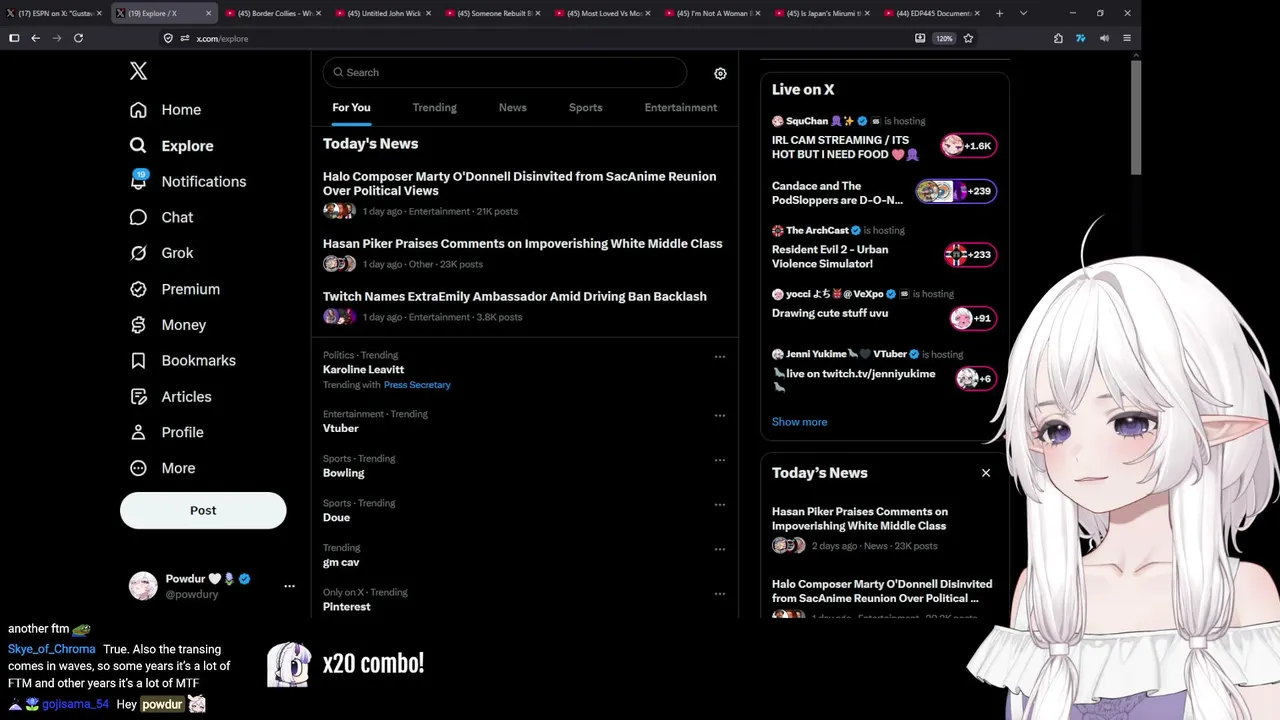The height and width of the screenshot is (720, 1280).
Task: Click the Post button
Action: pos(203,510)
